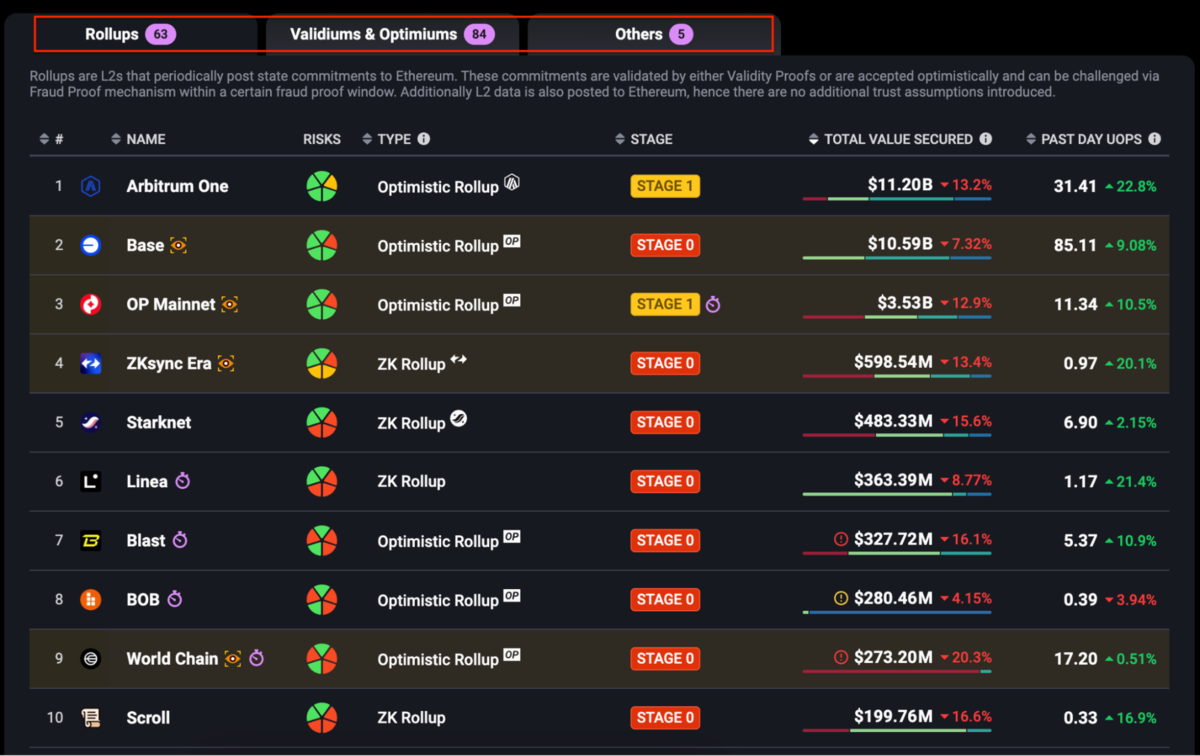Show the TYPE column info tooltip icon
The height and width of the screenshot is (756, 1200).
(424, 139)
